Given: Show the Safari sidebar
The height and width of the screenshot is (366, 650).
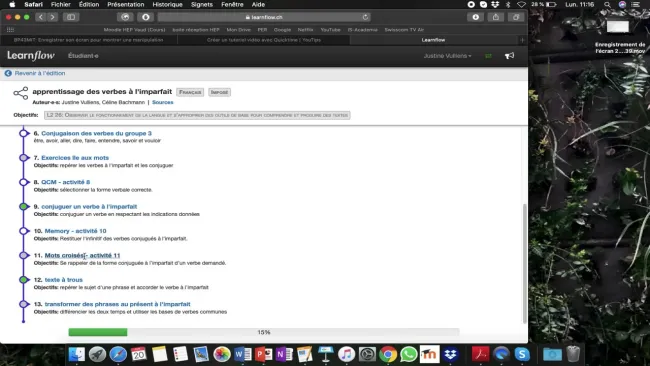Looking at the screenshot, I should pyautogui.click(x=71, y=17).
